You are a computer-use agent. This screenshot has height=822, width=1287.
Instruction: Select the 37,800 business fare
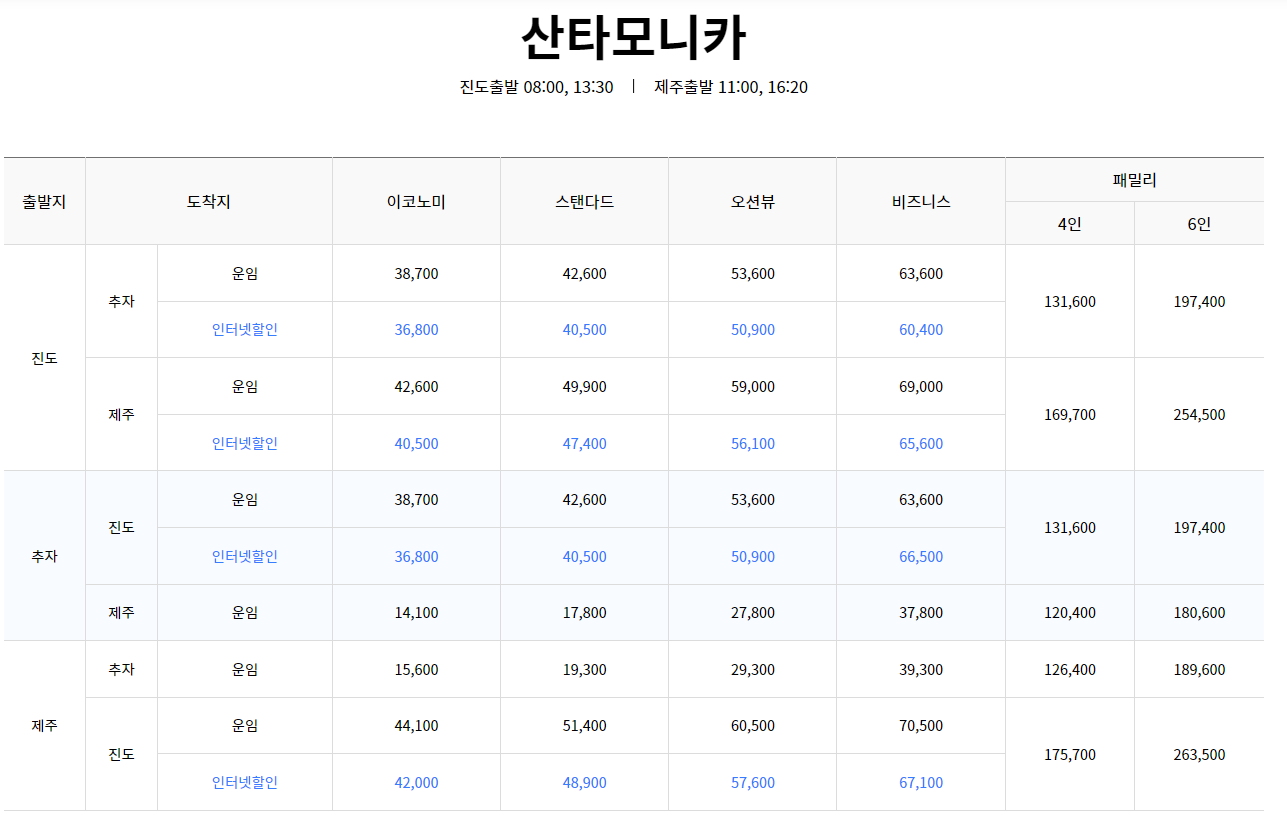921,613
